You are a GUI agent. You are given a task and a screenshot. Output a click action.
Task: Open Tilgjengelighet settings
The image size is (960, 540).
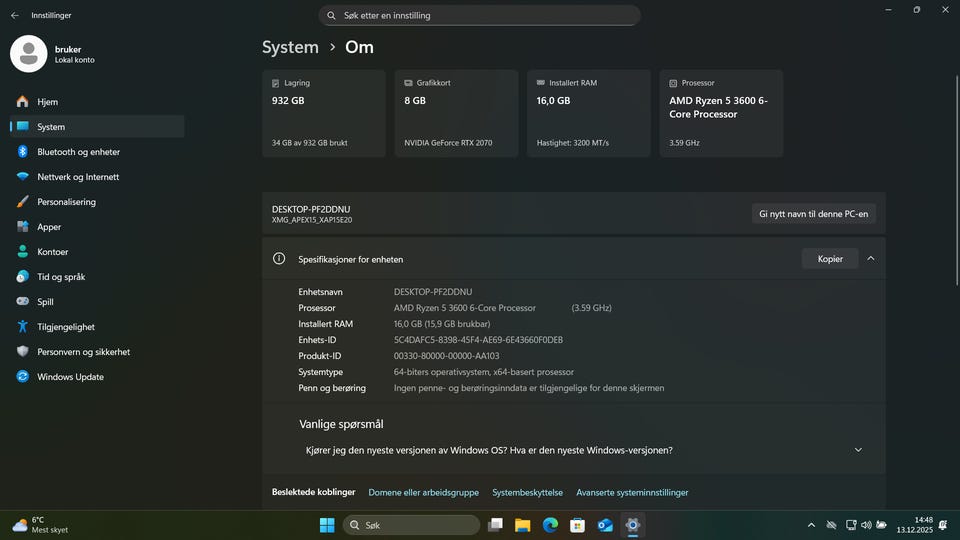[66, 327]
